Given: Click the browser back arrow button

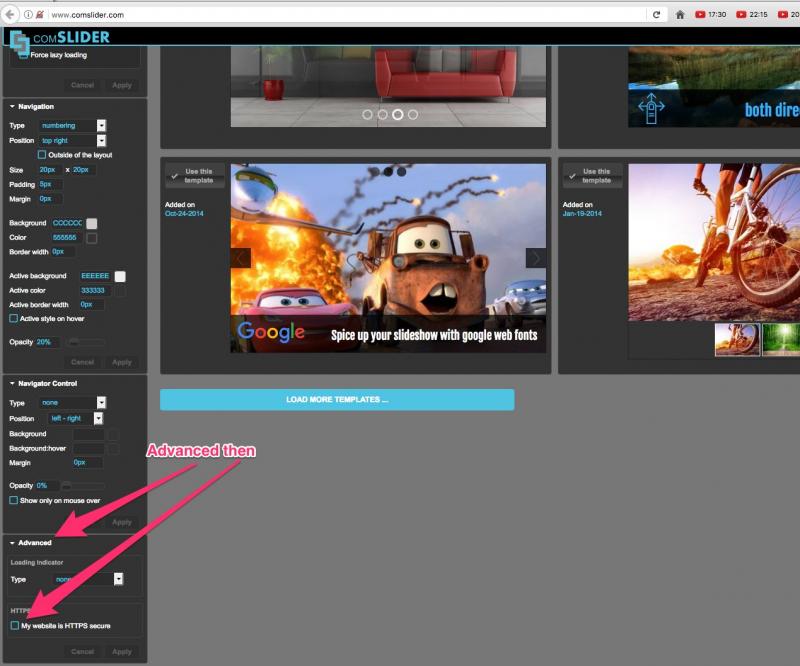Looking at the screenshot, I should click(9, 14).
